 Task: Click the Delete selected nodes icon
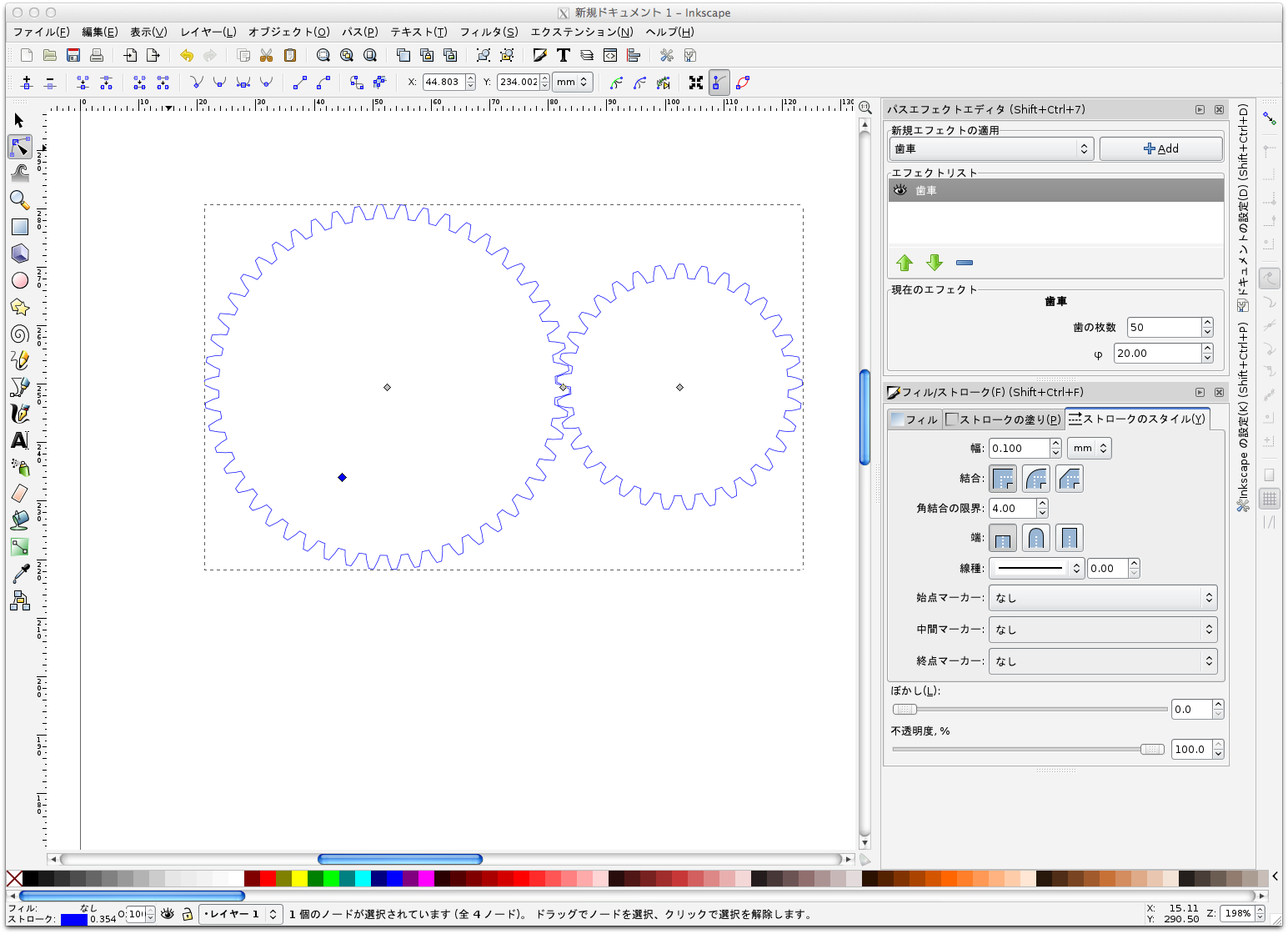(50, 83)
